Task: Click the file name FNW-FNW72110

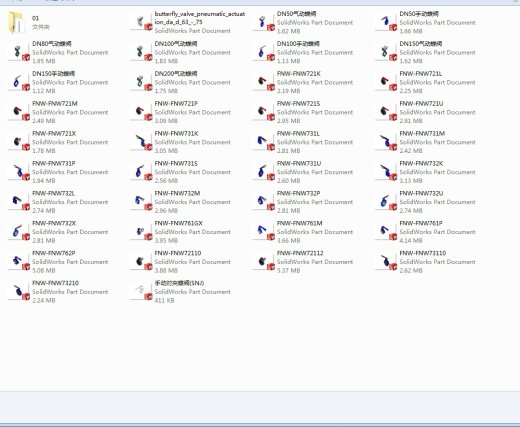Action: coord(178,253)
